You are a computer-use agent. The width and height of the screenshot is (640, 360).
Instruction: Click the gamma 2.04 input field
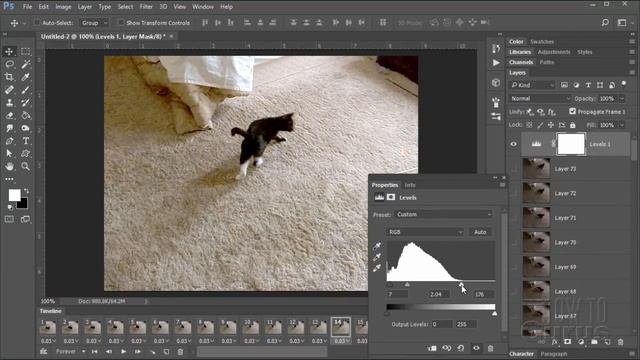440,294
